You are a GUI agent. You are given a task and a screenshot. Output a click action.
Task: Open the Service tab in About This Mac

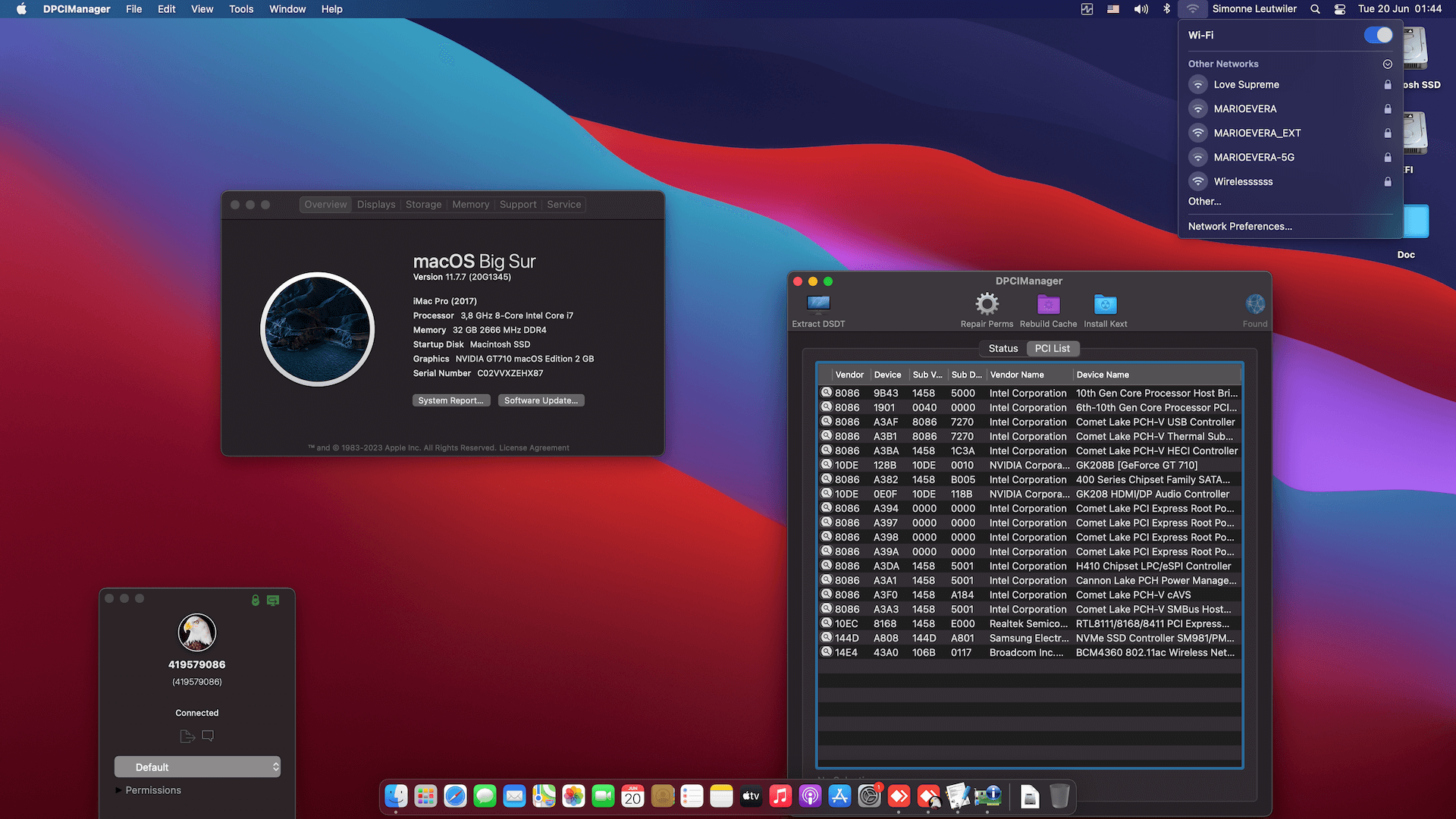pyautogui.click(x=564, y=205)
